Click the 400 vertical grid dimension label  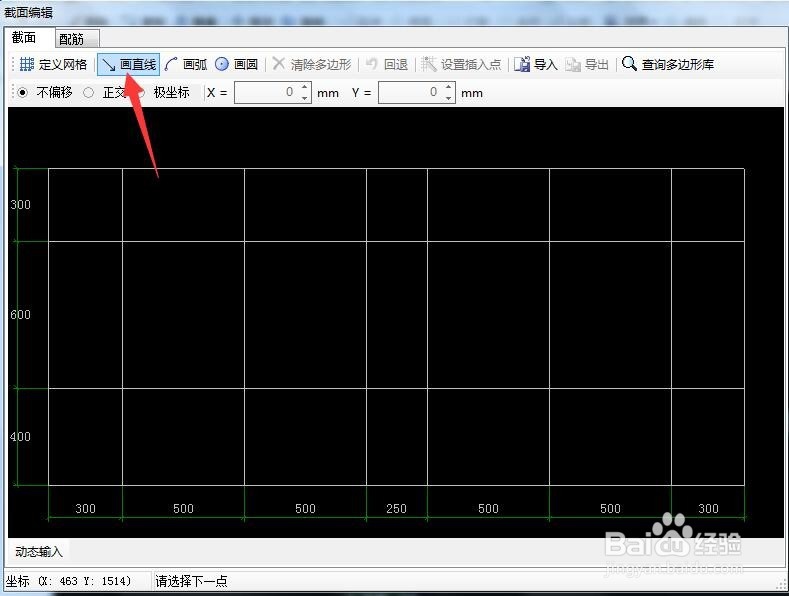point(21,436)
